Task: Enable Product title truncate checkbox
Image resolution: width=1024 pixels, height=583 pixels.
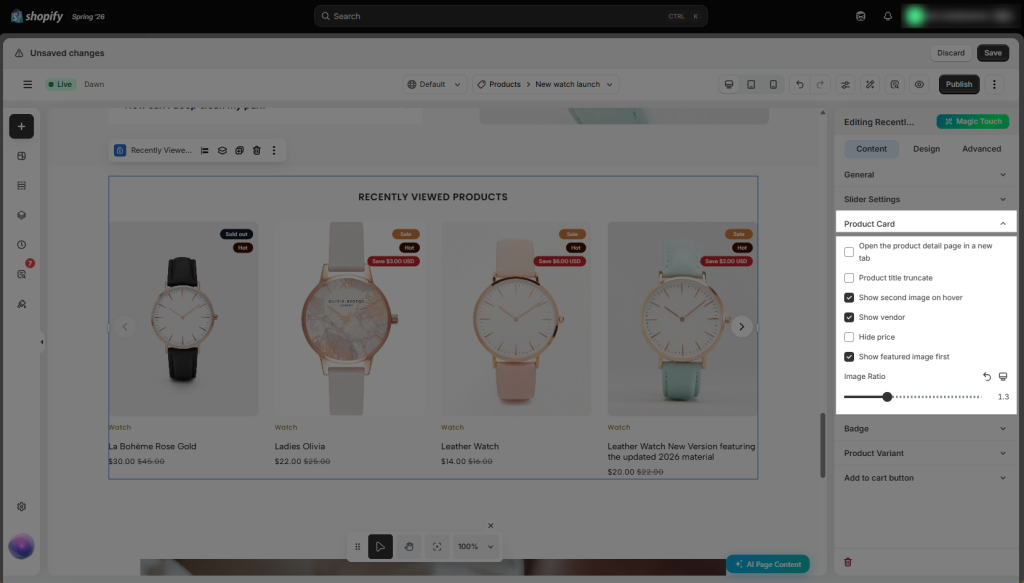Action: pos(849,278)
